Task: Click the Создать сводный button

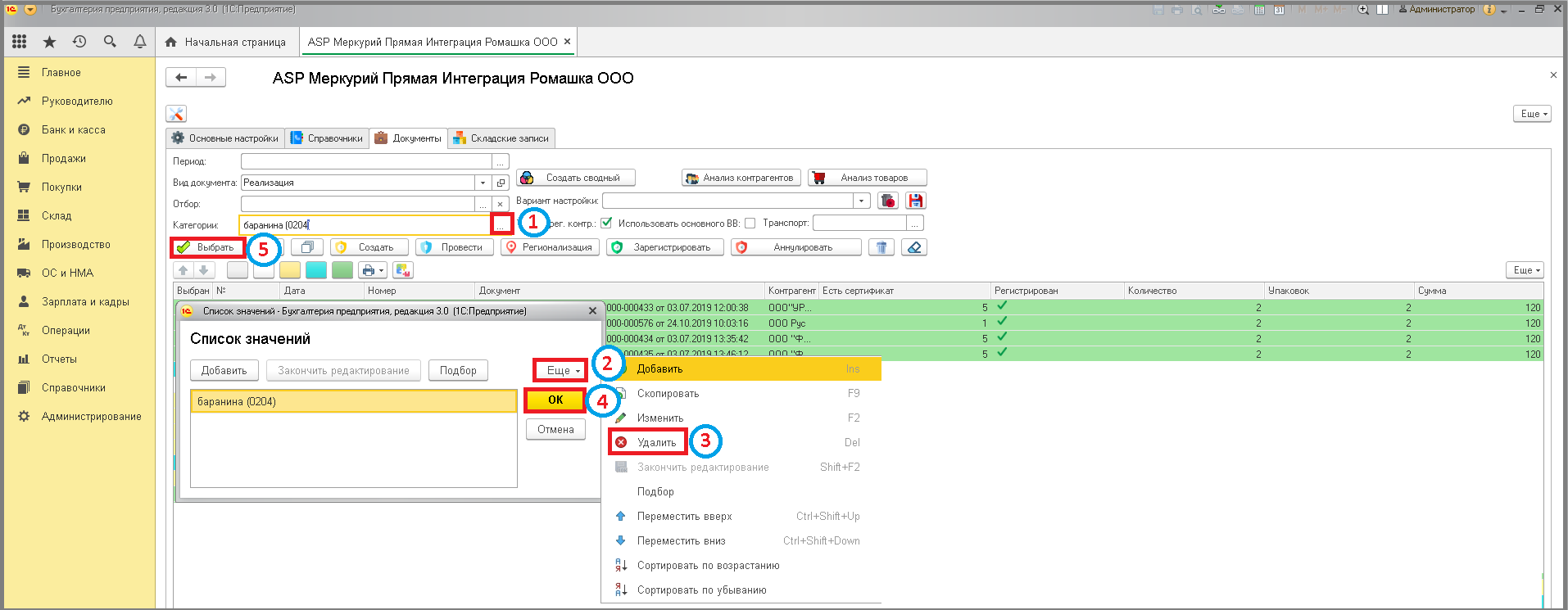Action: point(576,178)
